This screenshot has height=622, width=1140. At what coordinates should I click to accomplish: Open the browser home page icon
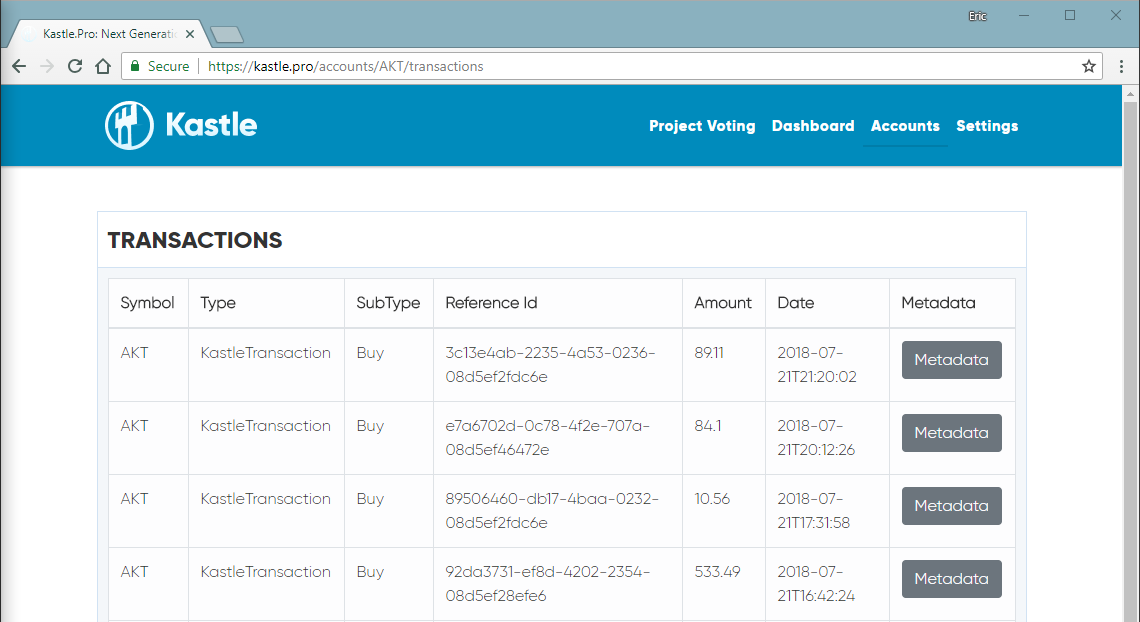103,66
